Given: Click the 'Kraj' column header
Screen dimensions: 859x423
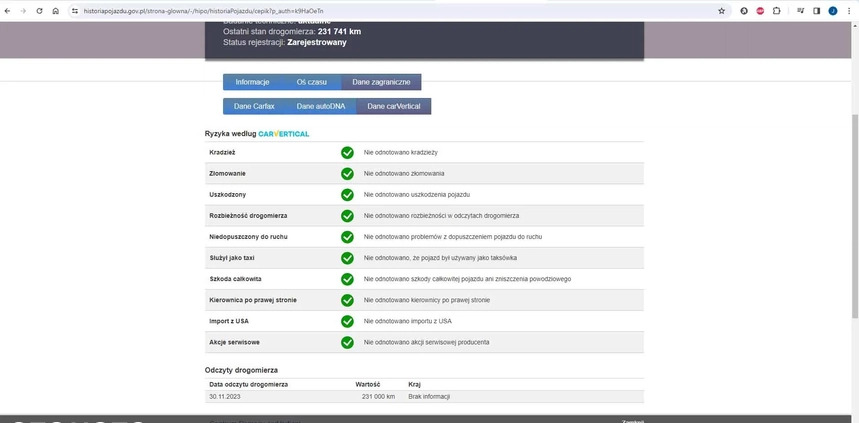Looking at the screenshot, I should [415, 385].
